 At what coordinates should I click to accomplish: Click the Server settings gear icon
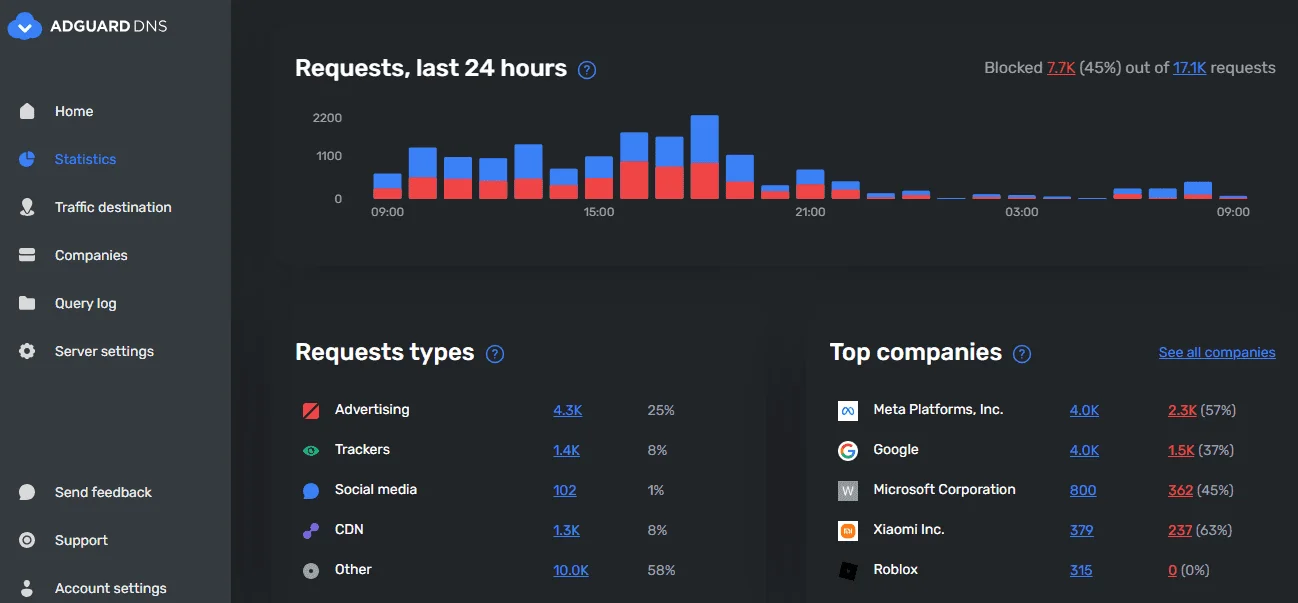(x=27, y=351)
